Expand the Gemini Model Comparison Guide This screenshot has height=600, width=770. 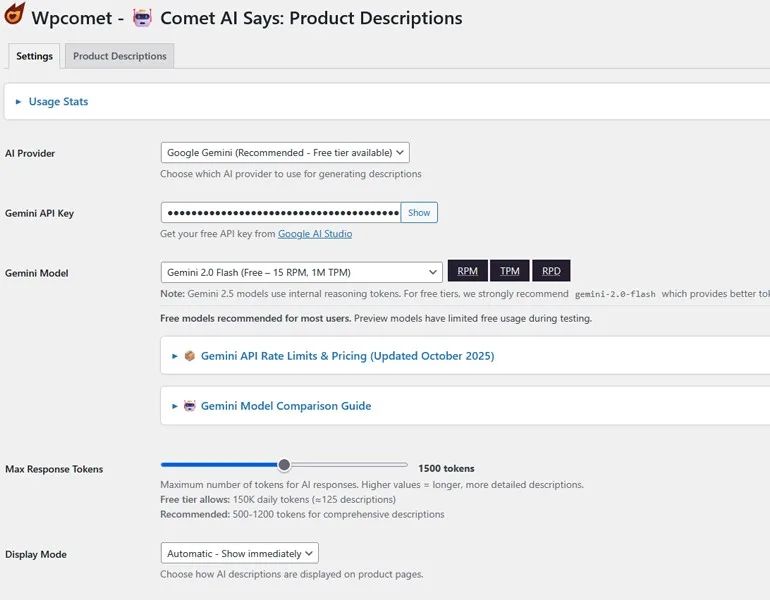click(285, 406)
